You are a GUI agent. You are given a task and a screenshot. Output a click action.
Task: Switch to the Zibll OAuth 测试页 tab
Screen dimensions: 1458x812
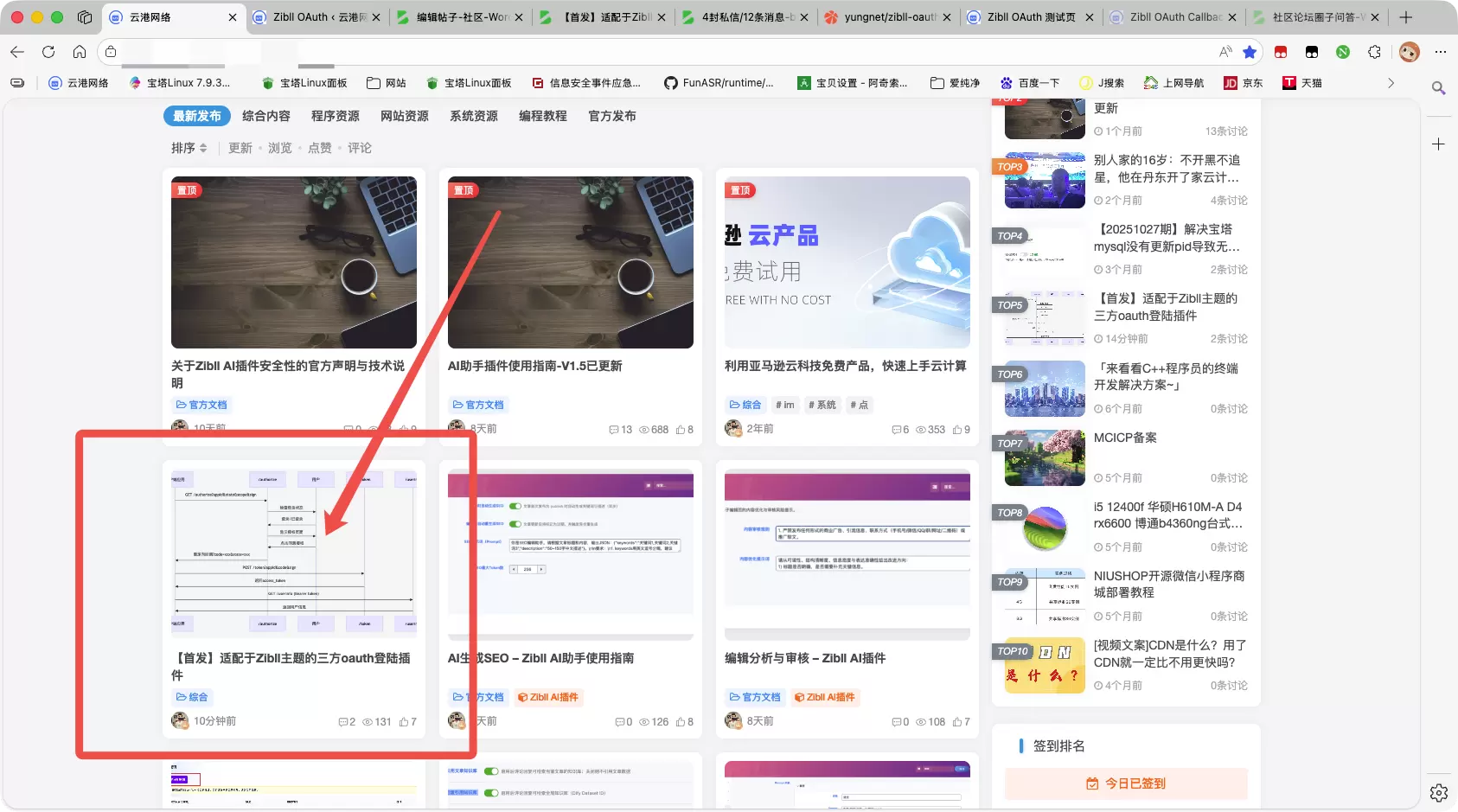point(1032,17)
